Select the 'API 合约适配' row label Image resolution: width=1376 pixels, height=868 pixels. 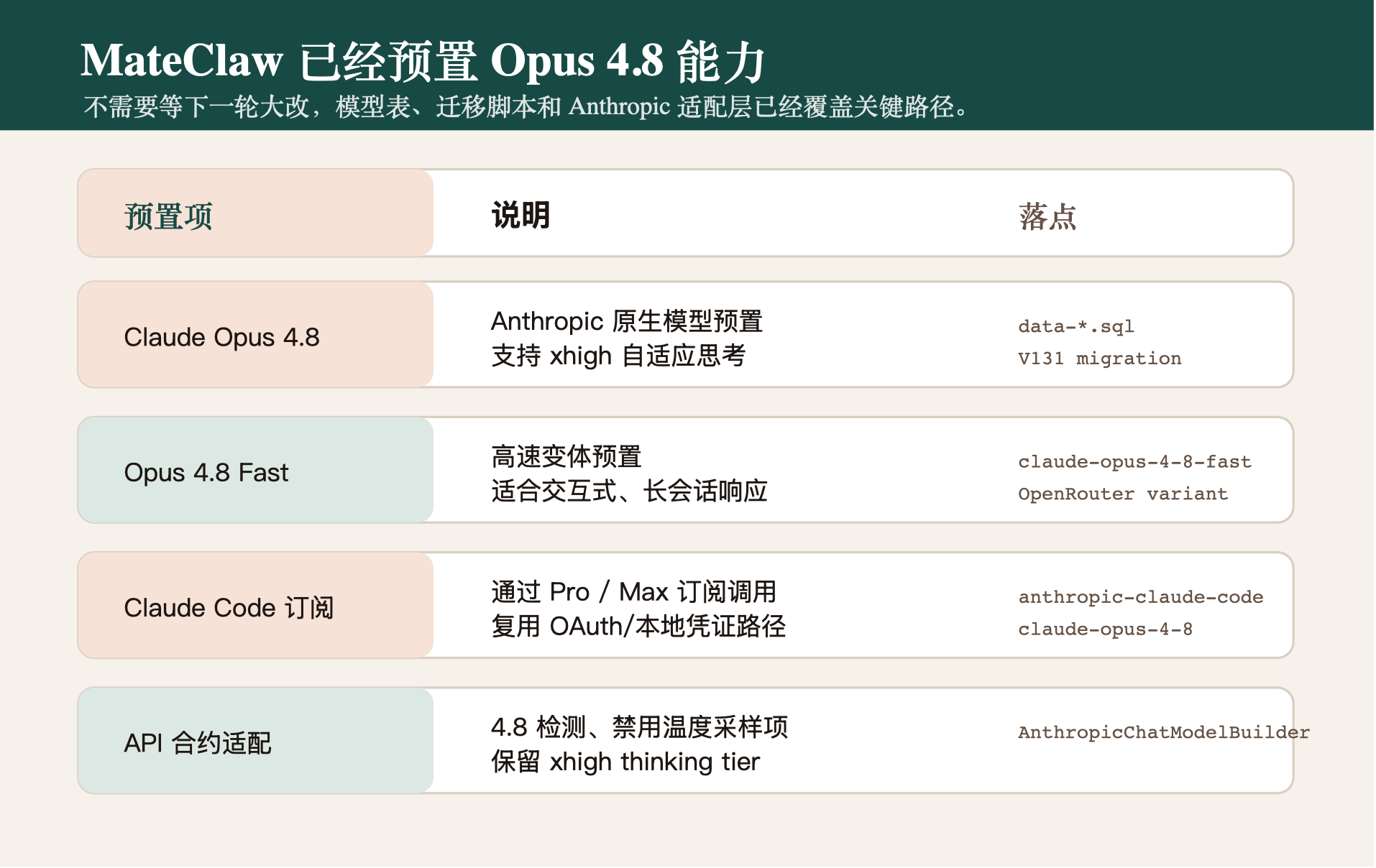coord(198,743)
